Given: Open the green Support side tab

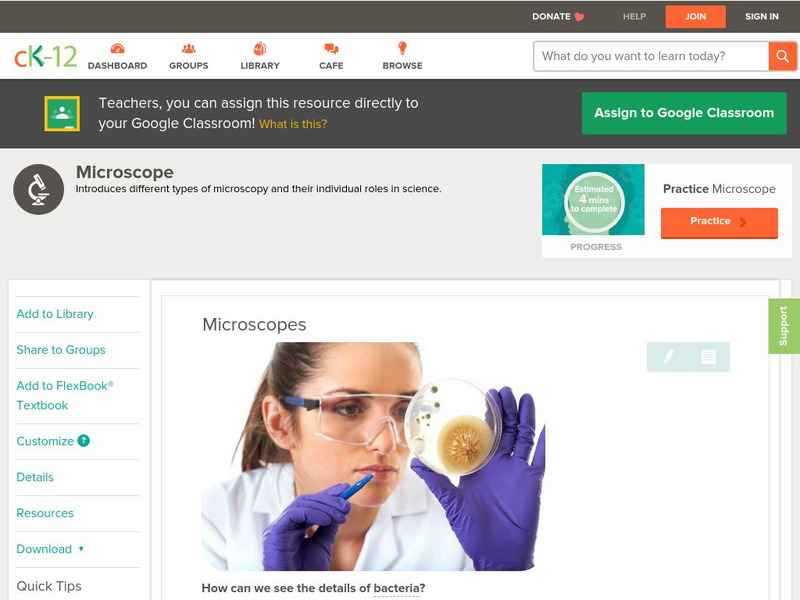Looking at the screenshot, I should (784, 326).
